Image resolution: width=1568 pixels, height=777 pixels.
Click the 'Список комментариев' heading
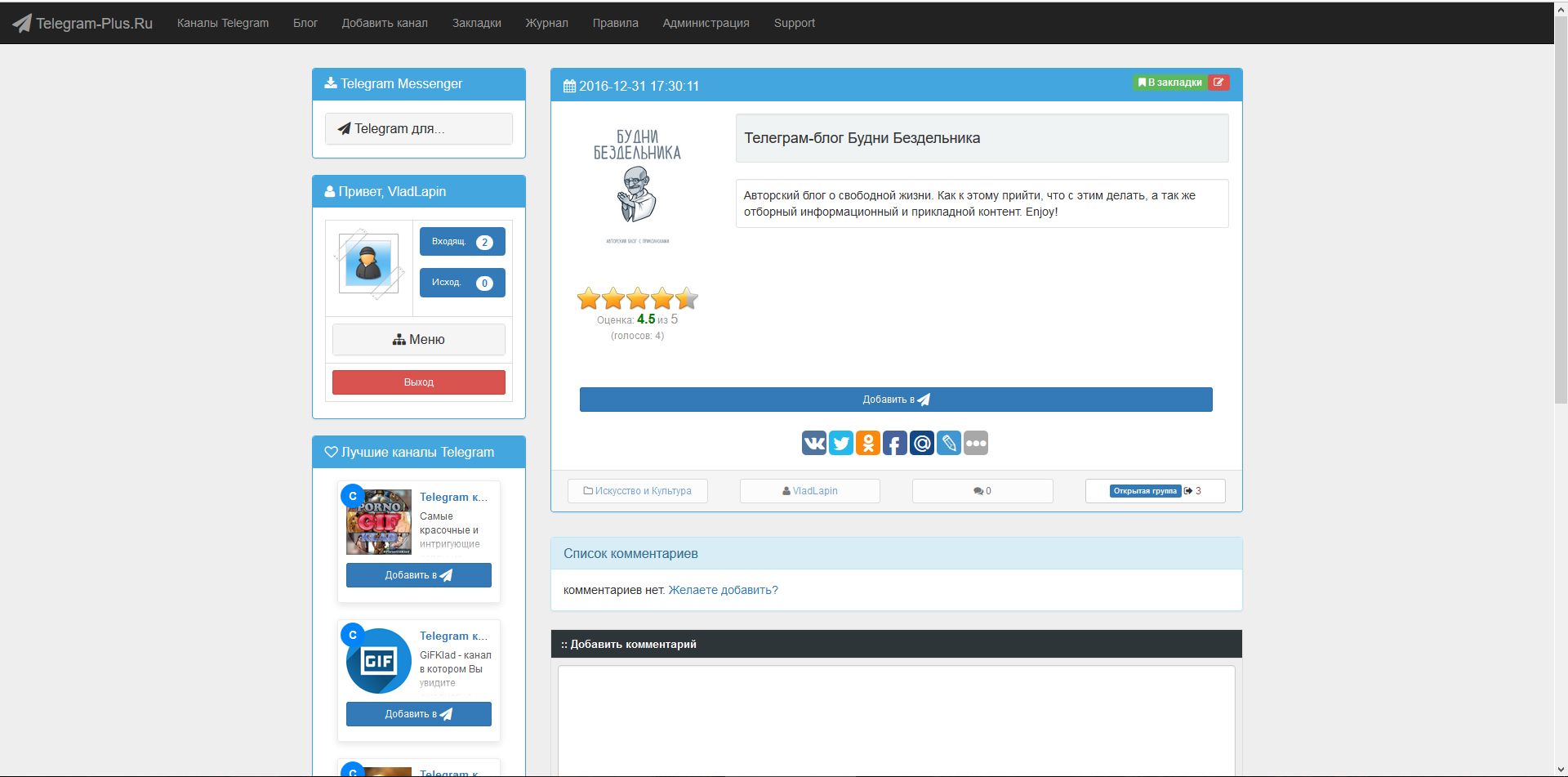(x=630, y=553)
